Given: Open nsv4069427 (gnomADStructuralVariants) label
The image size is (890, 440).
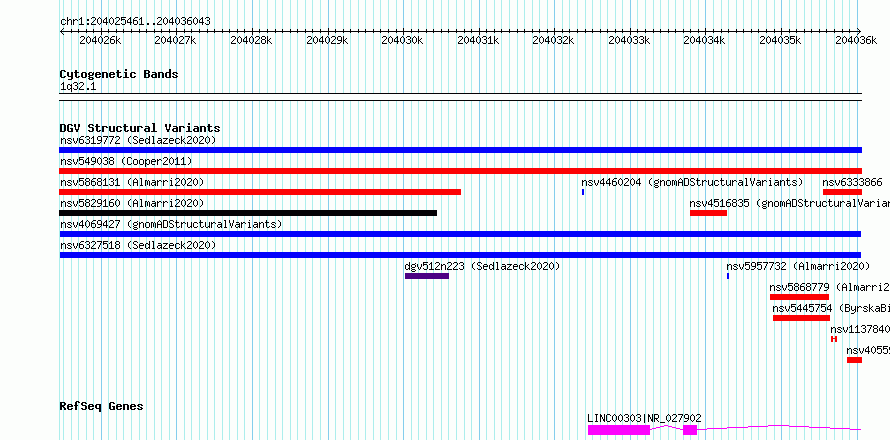Looking at the screenshot, I should point(171,224).
